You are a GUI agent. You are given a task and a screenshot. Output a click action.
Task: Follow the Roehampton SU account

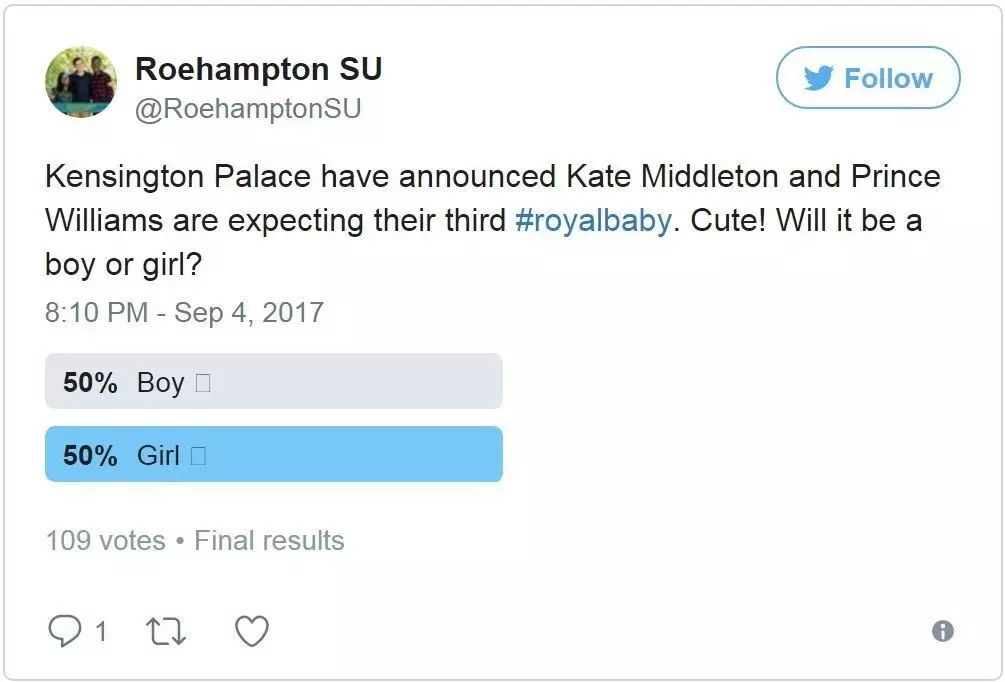tap(867, 78)
